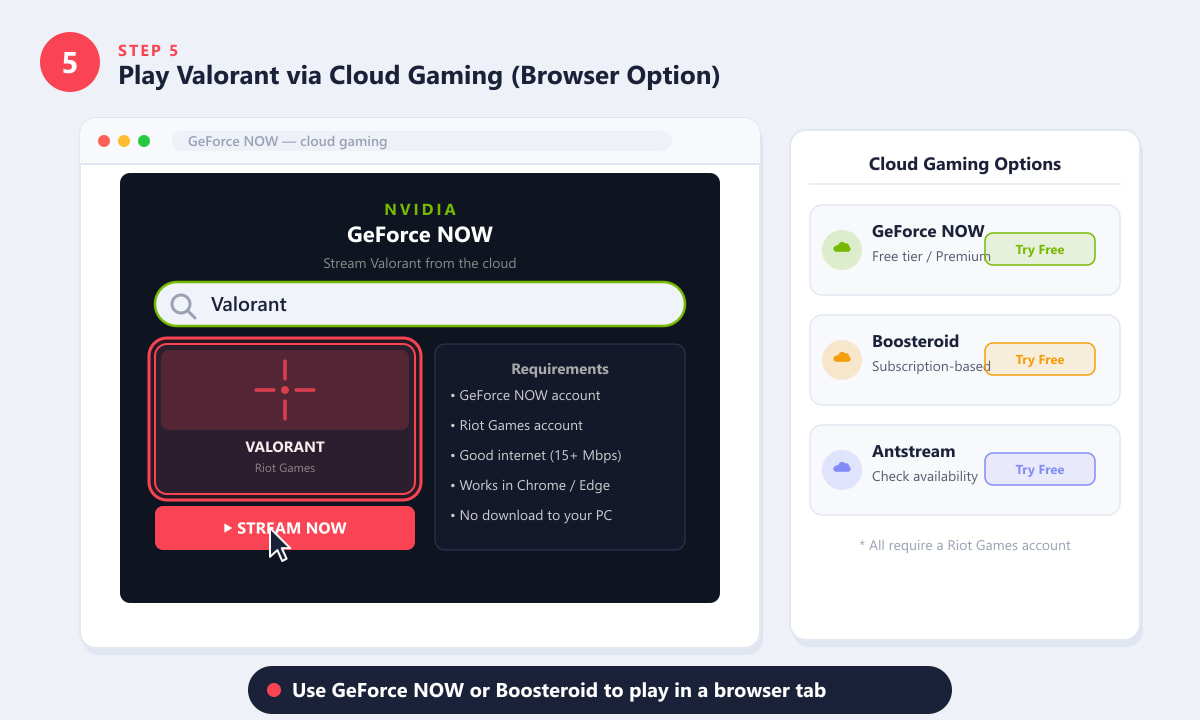Click the yellow minimize window dot
1200x720 pixels.
coord(124,141)
